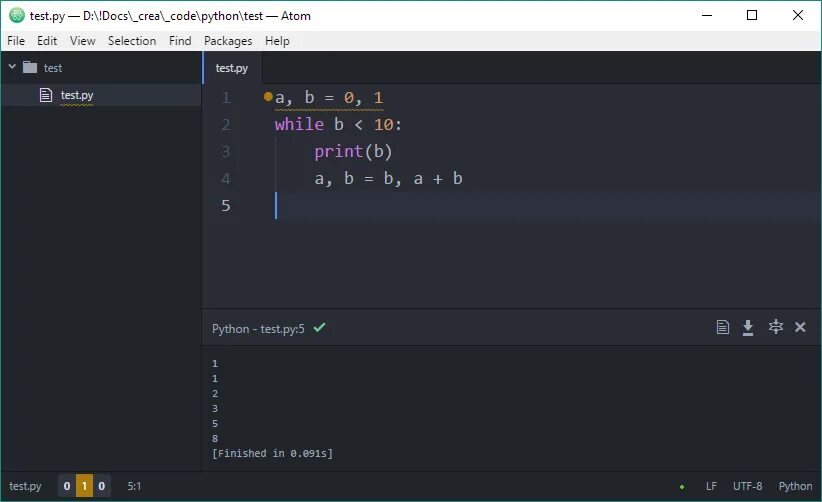The width and height of the screenshot is (822, 502).
Task: Click the output value 8 in console
Action: [x=215, y=439]
